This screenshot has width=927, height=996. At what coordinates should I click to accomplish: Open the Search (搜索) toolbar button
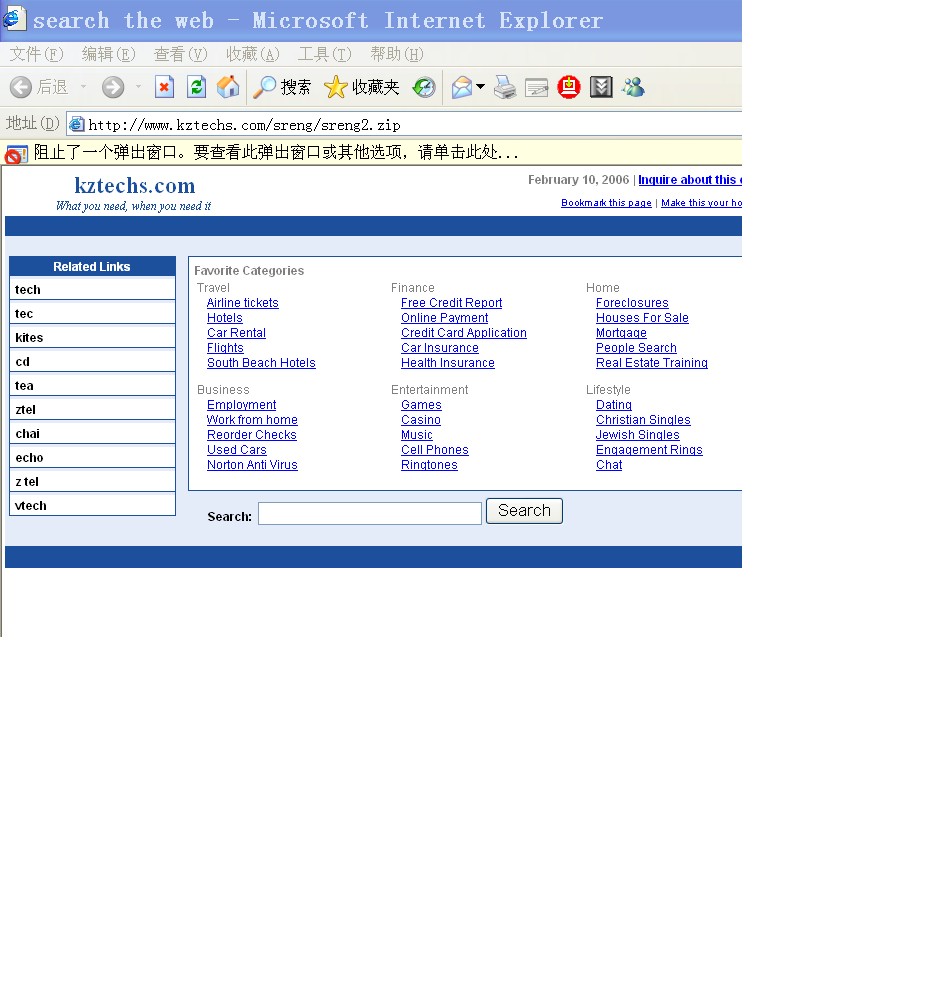tap(282, 87)
